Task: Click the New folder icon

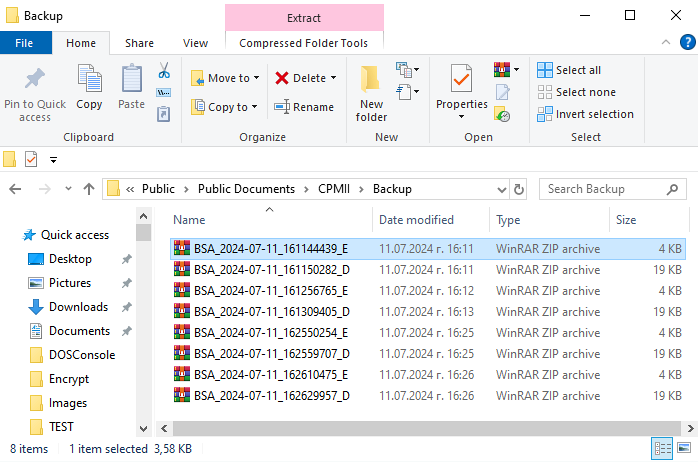Action: [370, 79]
